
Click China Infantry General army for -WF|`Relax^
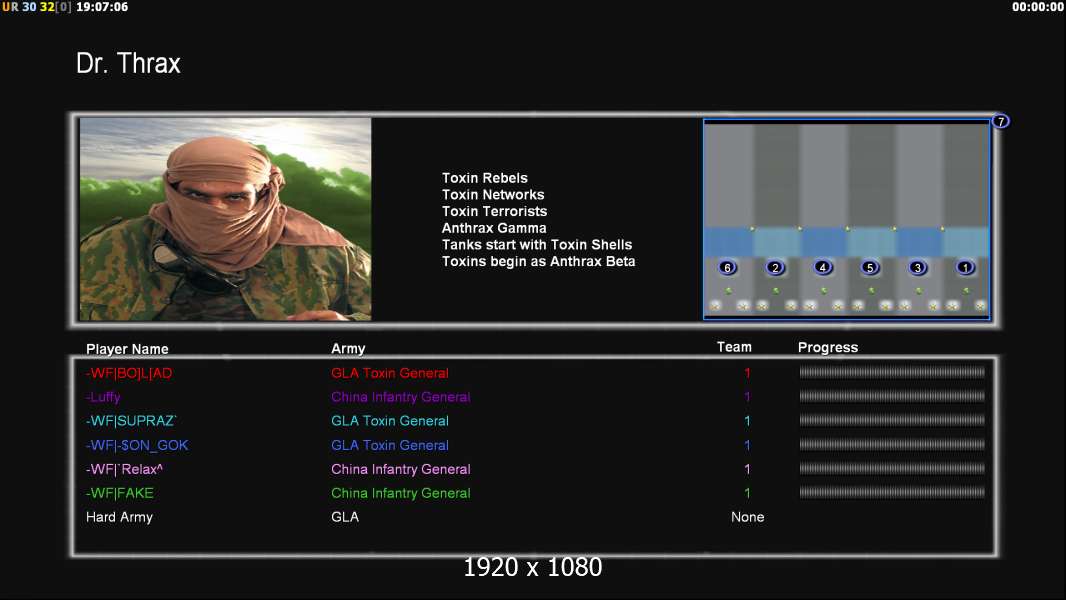click(401, 469)
